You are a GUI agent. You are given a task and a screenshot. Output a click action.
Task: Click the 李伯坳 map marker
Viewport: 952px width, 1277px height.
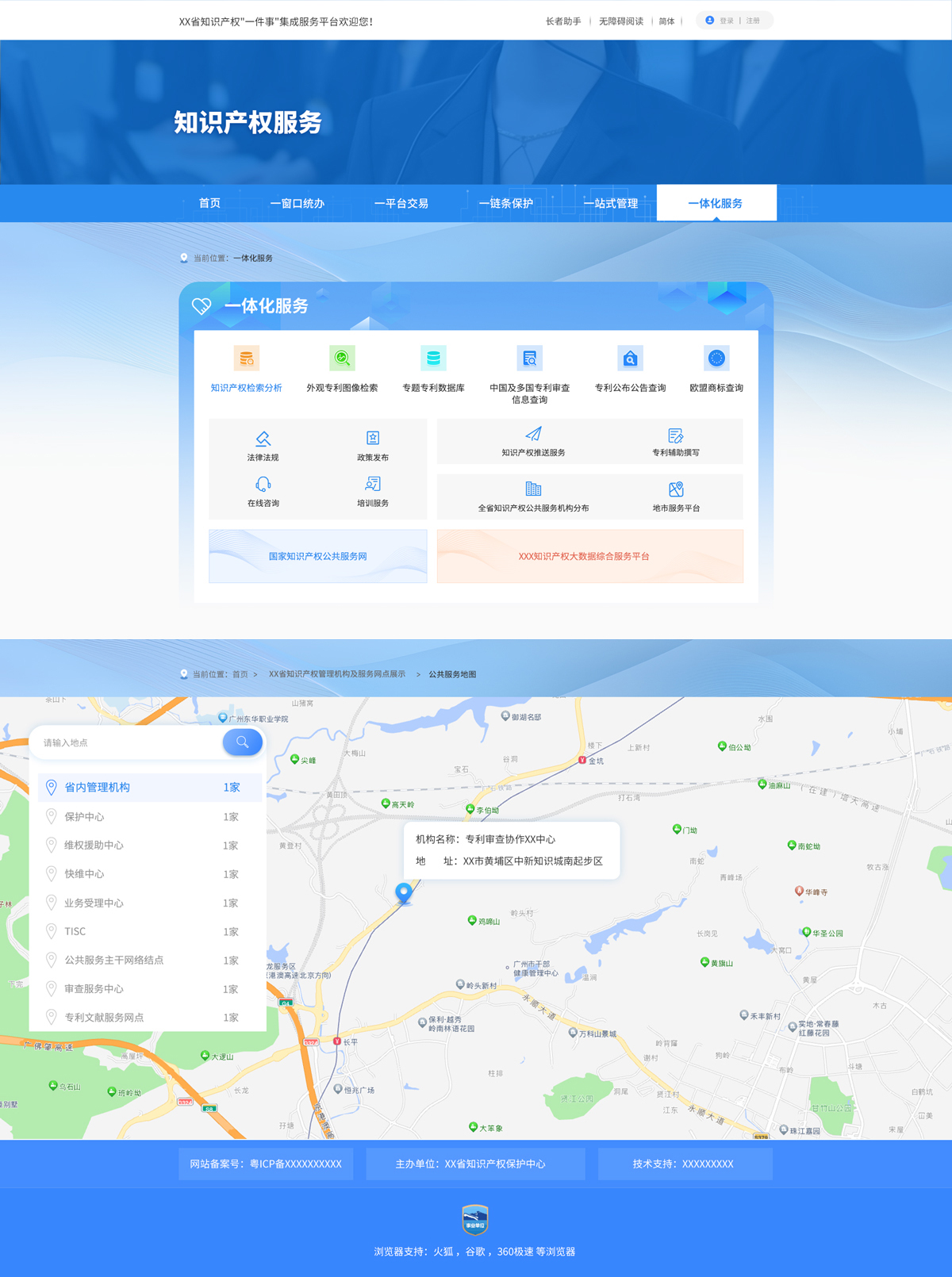tap(470, 810)
